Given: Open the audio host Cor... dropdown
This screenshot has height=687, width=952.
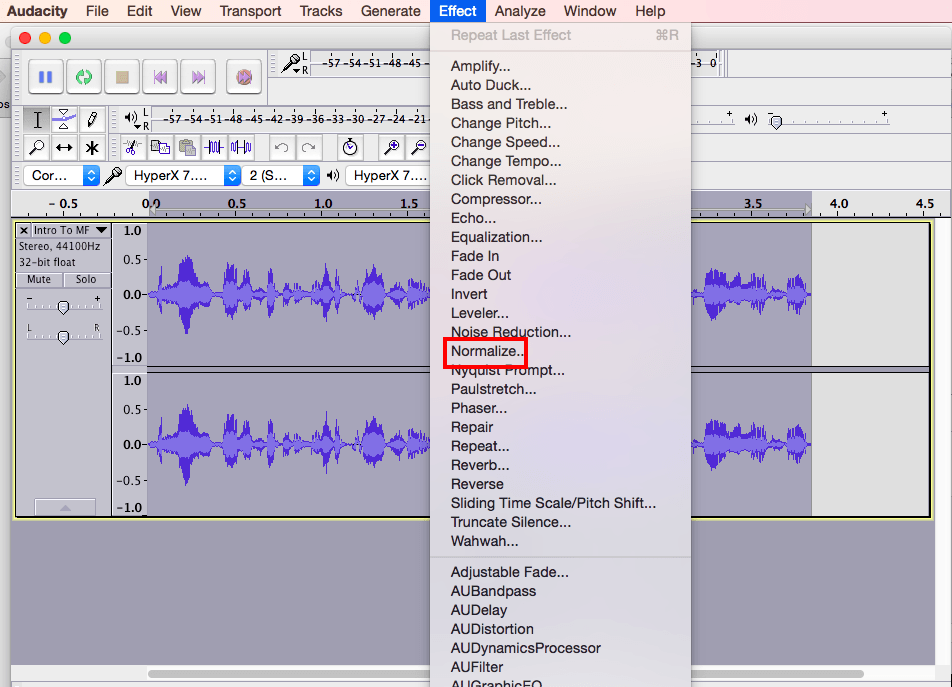Looking at the screenshot, I should [x=61, y=176].
